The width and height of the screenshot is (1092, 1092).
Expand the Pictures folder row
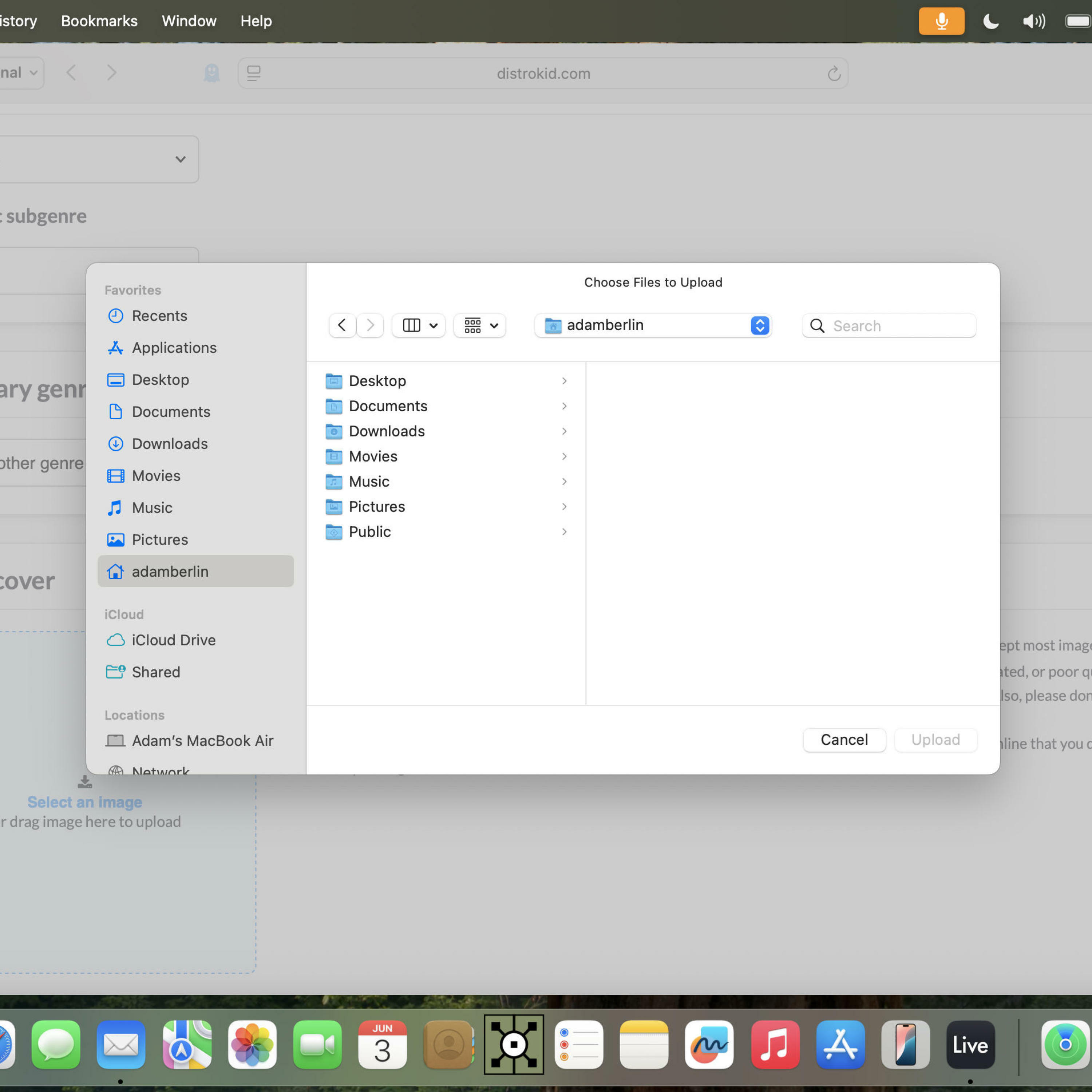(564, 506)
